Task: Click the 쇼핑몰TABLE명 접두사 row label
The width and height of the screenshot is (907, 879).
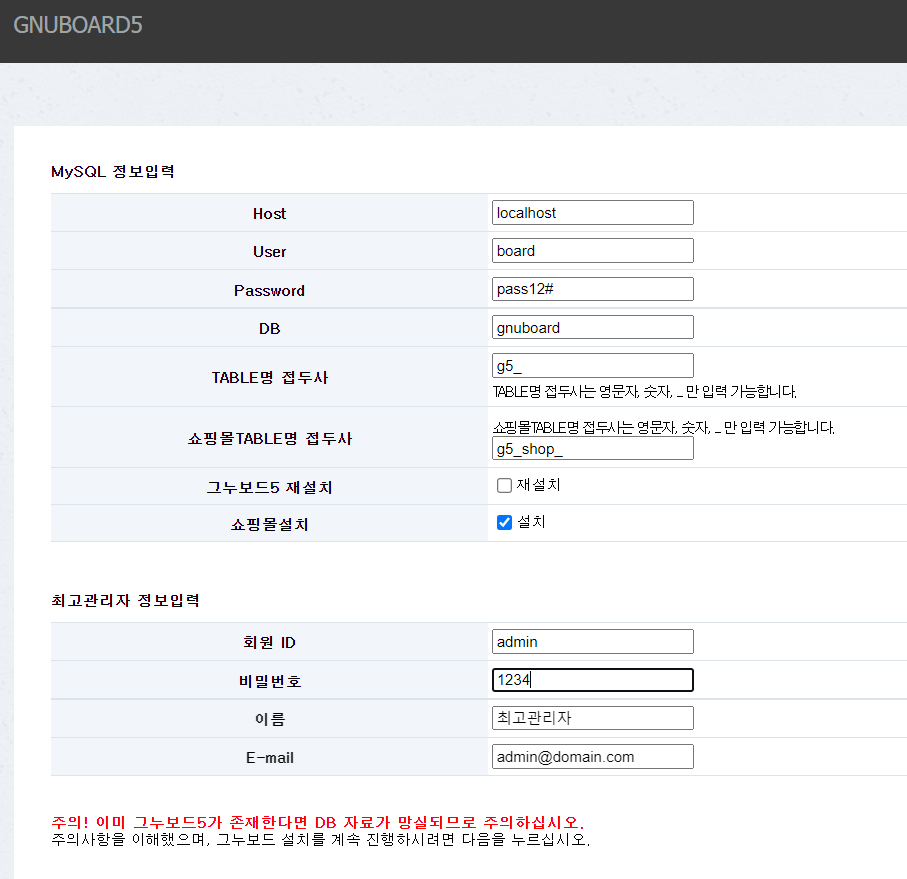Action: pyautogui.click(x=270, y=439)
